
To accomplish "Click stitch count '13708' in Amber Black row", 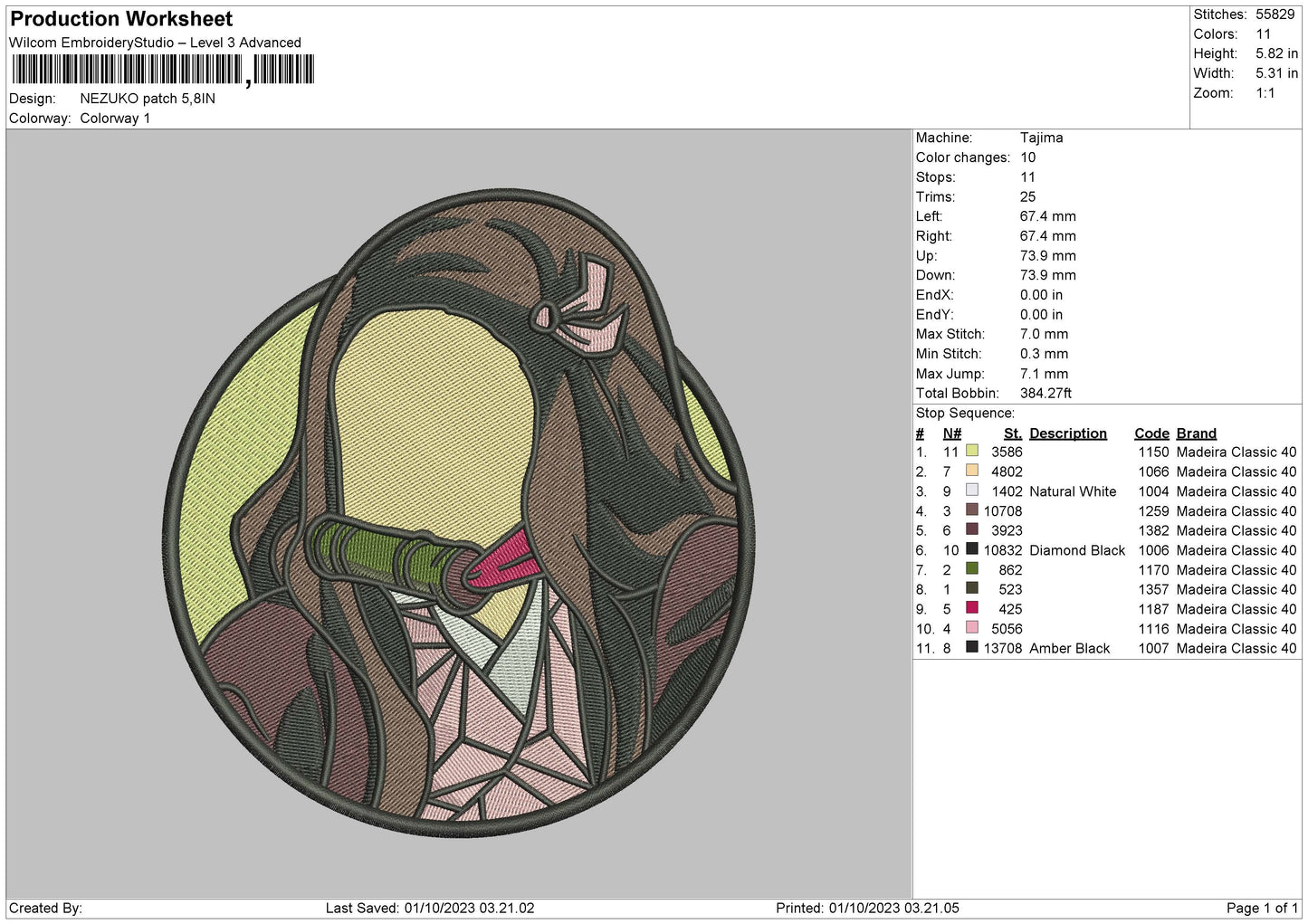I will click(1003, 649).
